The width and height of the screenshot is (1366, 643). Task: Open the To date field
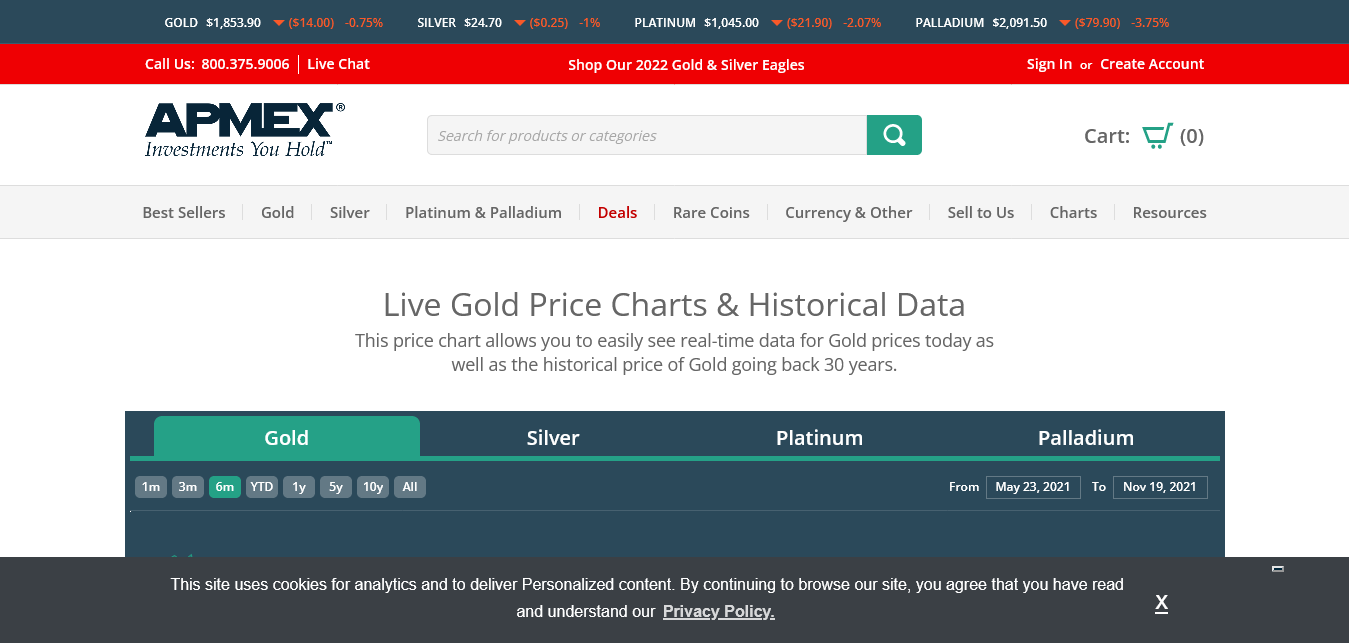click(1159, 487)
